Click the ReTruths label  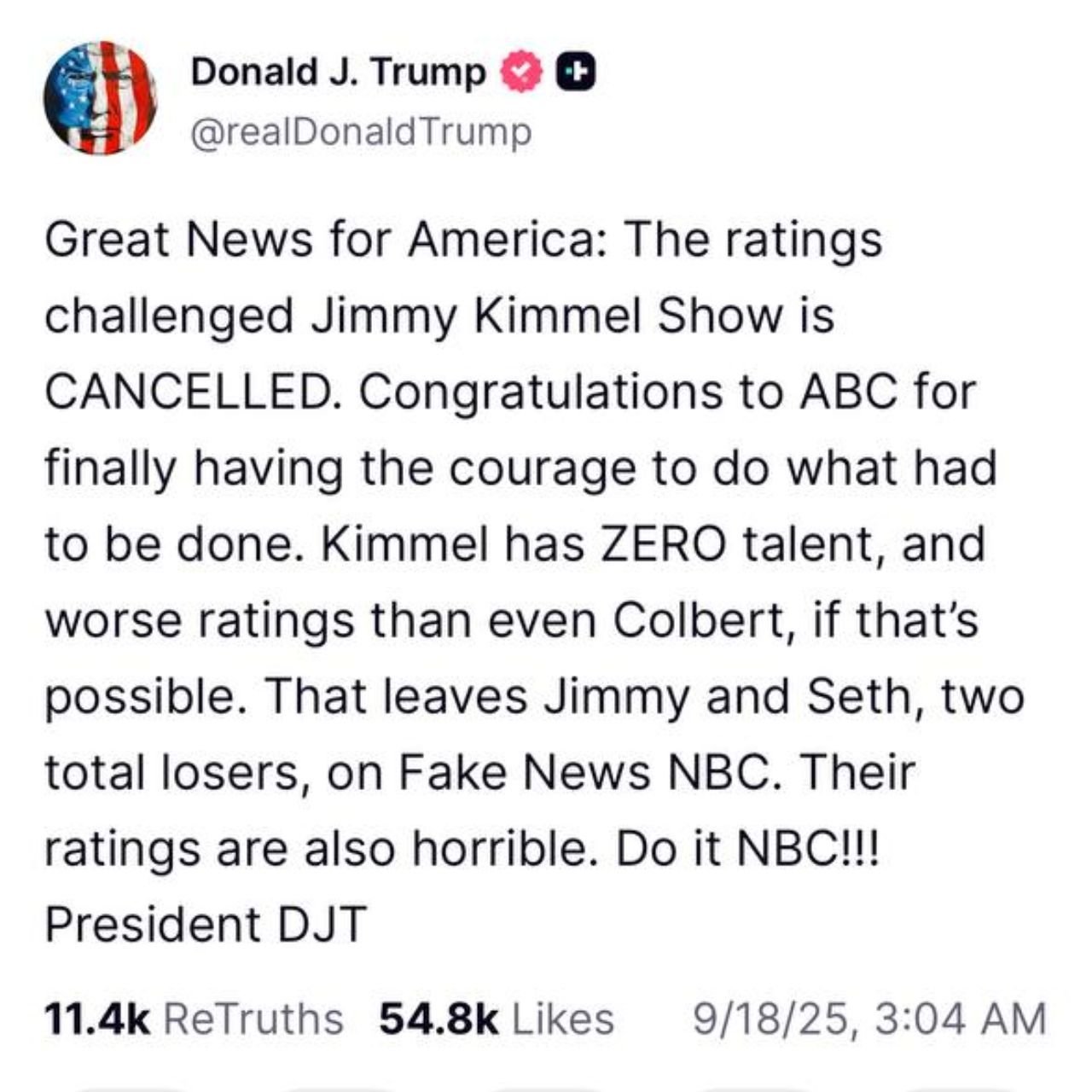[x=253, y=1019]
